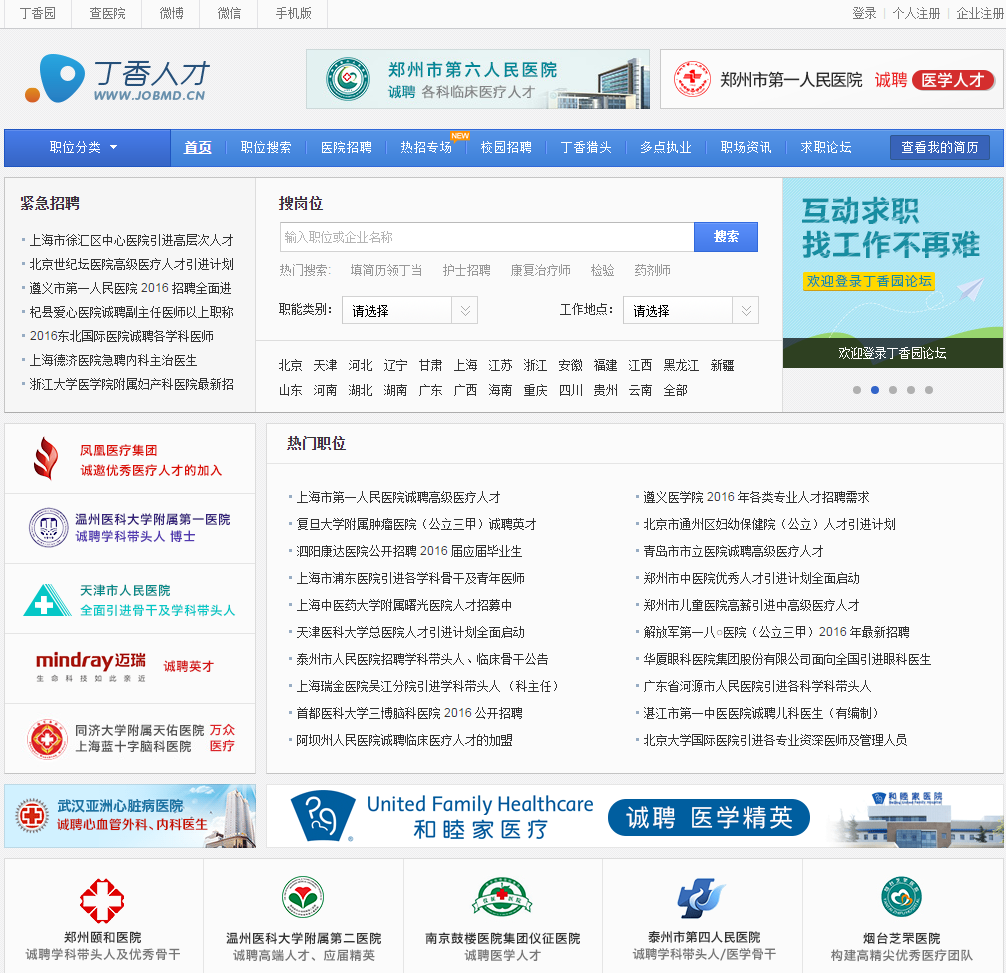Open 郑州市第六人民医院 banner ad

point(478,79)
